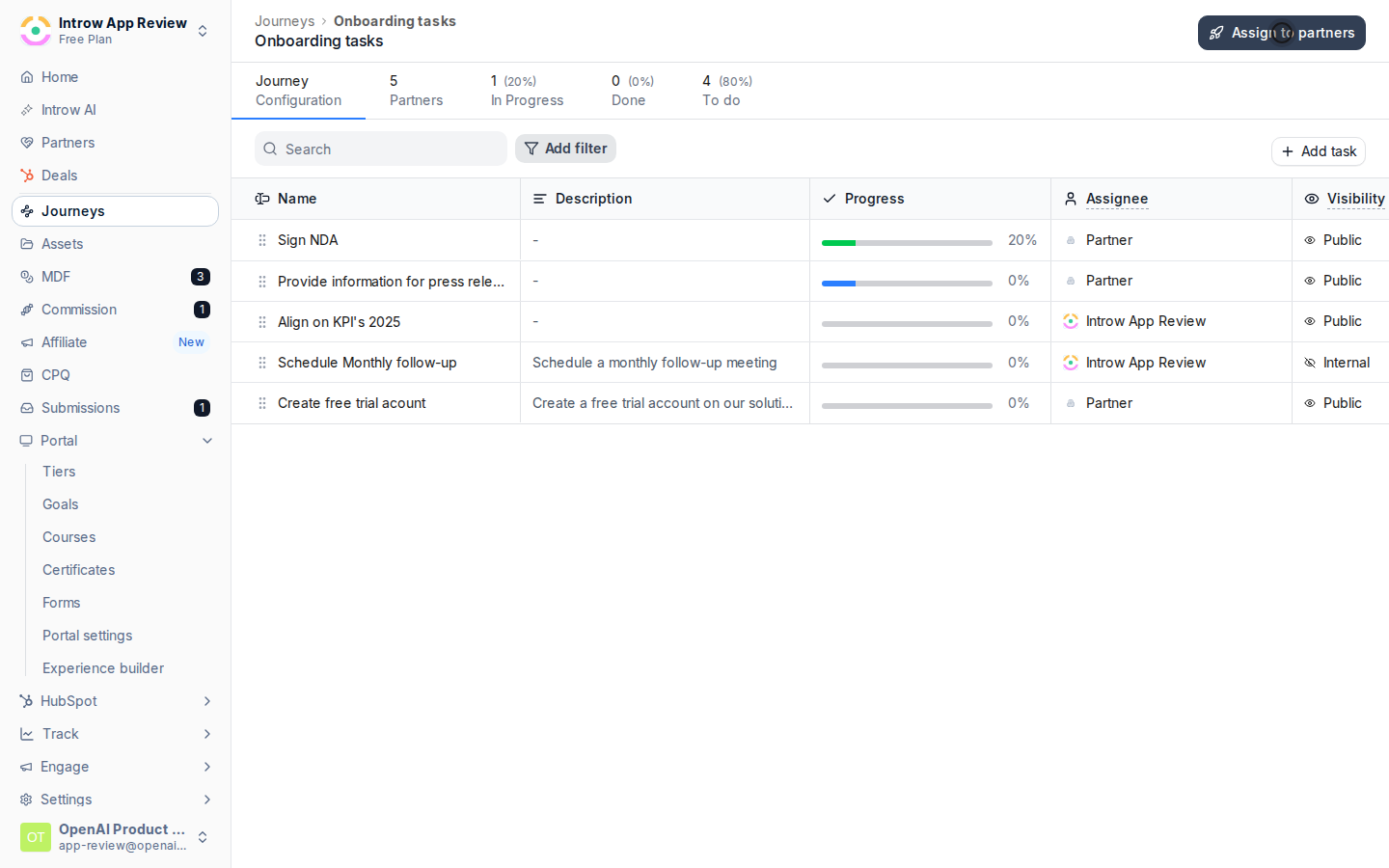The image size is (1389, 868).
Task: Toggle Internal visibility for Schedule Monthly follow-up
Action: (1337, 363)
